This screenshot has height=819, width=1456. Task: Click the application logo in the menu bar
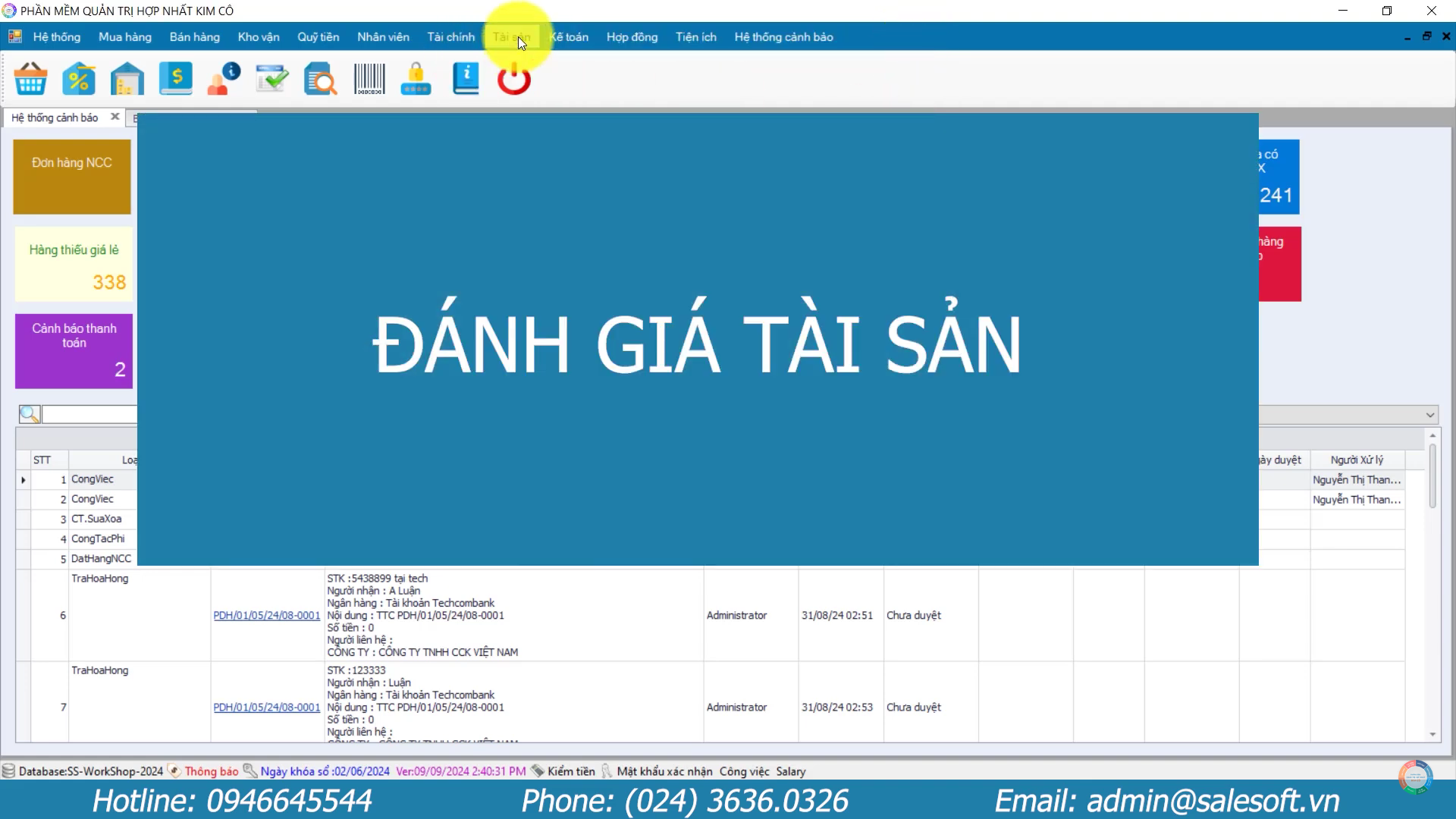[14, 36]
